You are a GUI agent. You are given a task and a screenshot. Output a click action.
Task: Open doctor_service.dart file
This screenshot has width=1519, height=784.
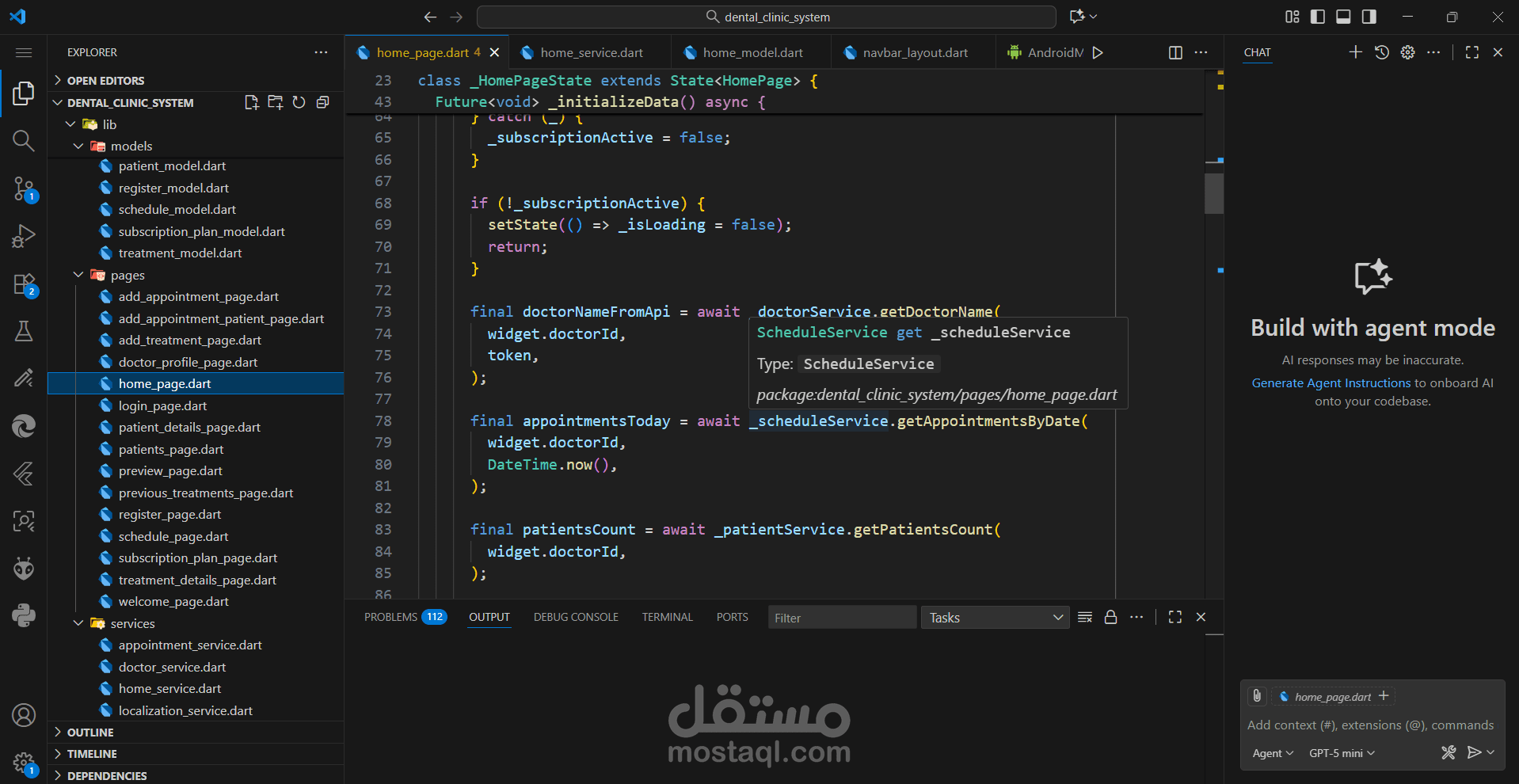(x=196, y=667)
